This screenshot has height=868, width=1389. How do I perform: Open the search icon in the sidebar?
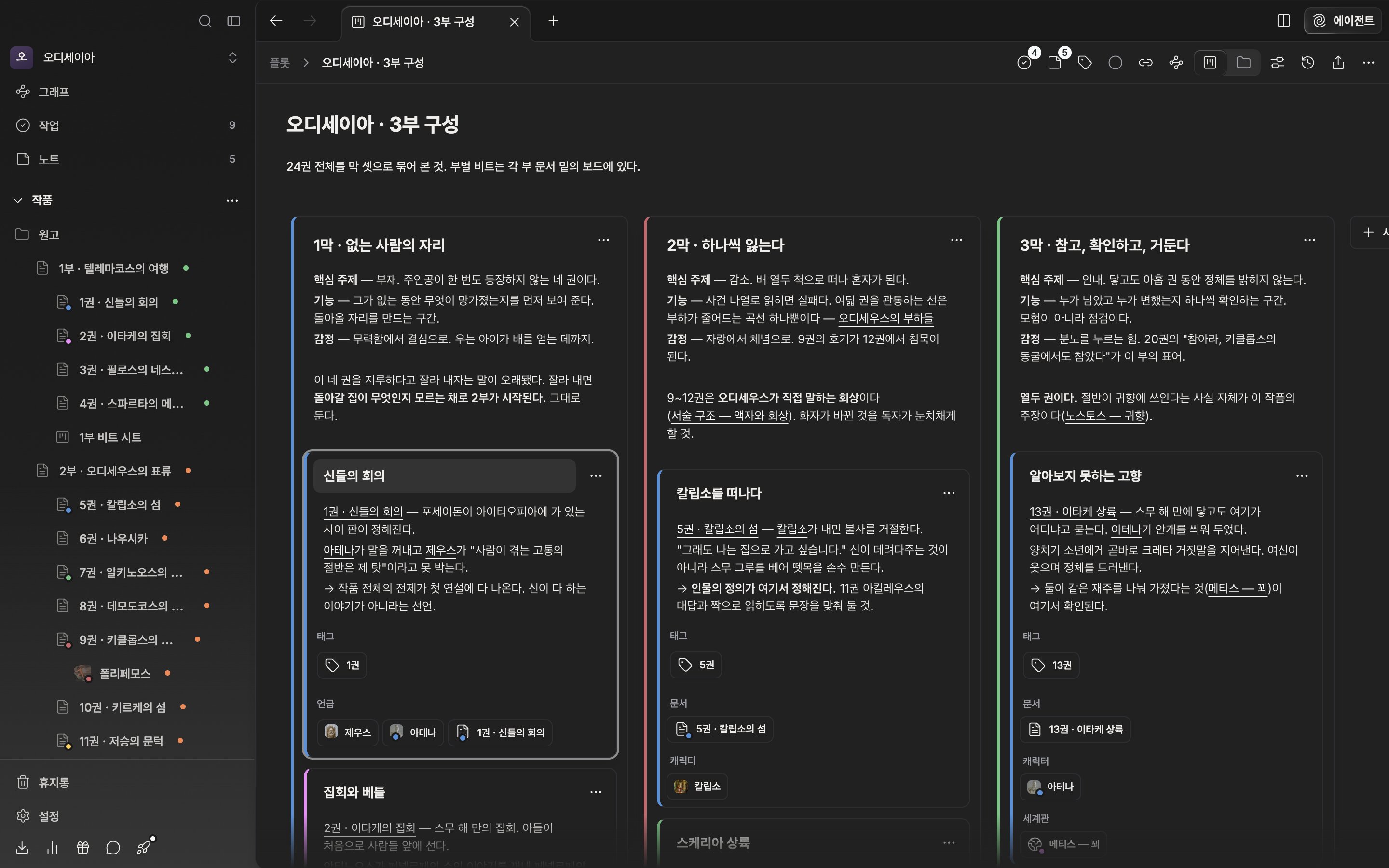pyautogui.click(x=205, y=21)
